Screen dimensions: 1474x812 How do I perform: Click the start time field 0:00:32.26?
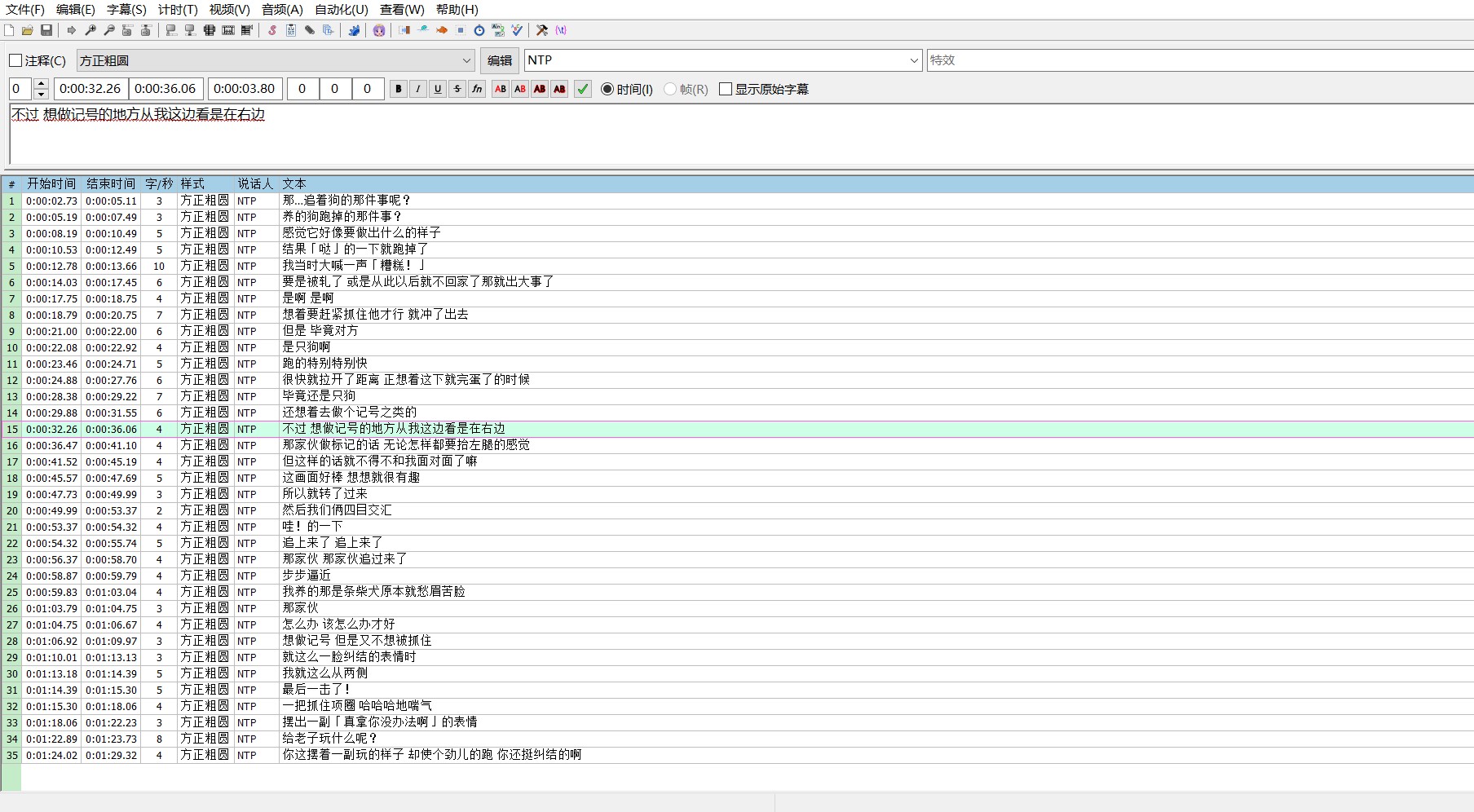coord(90,89)
